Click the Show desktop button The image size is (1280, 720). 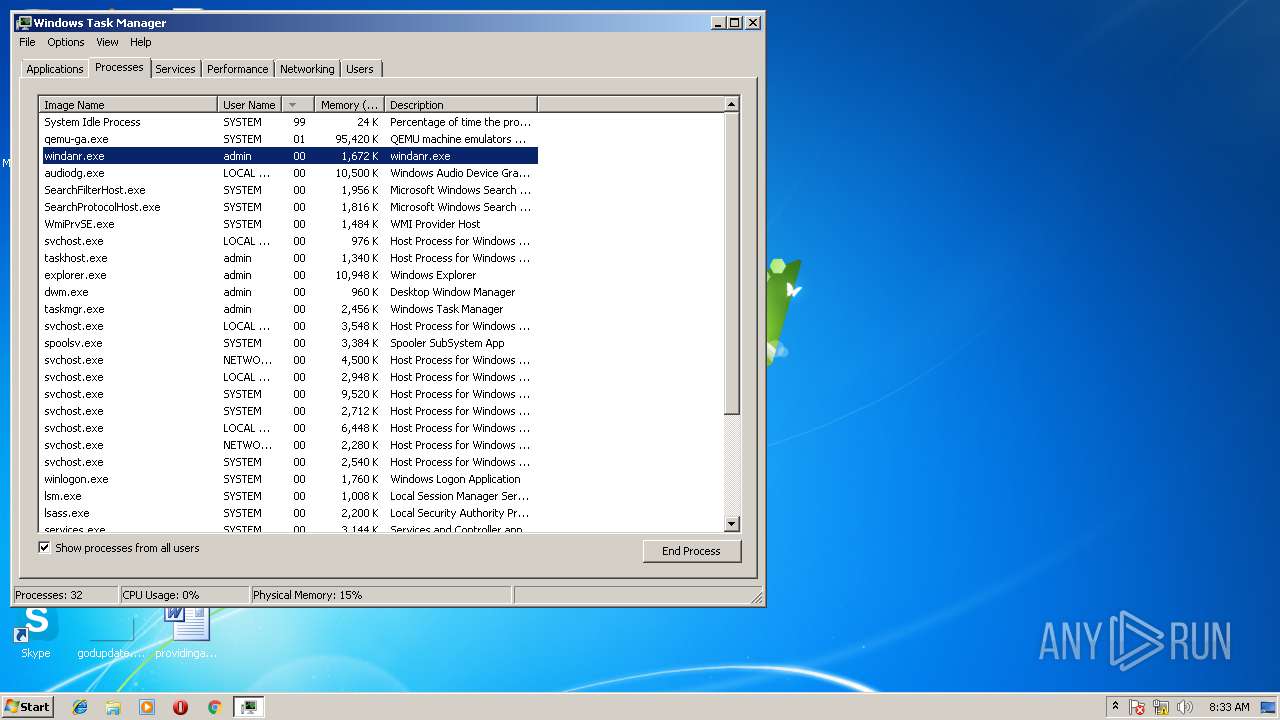pyautogui.click(x=1269, y=707)
